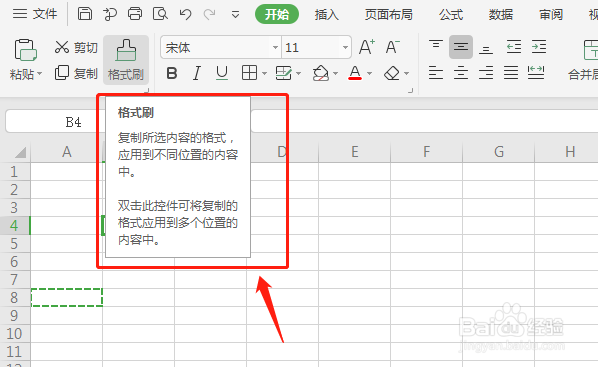Center text horizontally
The height and width of the screenshot is (367, 598).
tap(461, 72)
